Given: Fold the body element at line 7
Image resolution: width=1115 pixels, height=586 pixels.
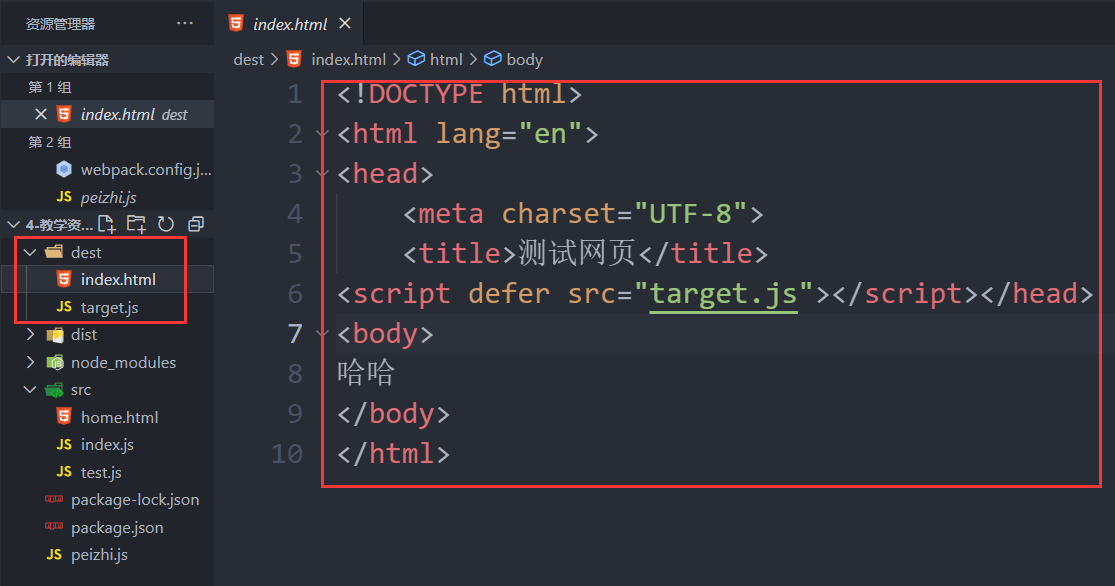Looking at the screenshot, I should tap(321, 334).
